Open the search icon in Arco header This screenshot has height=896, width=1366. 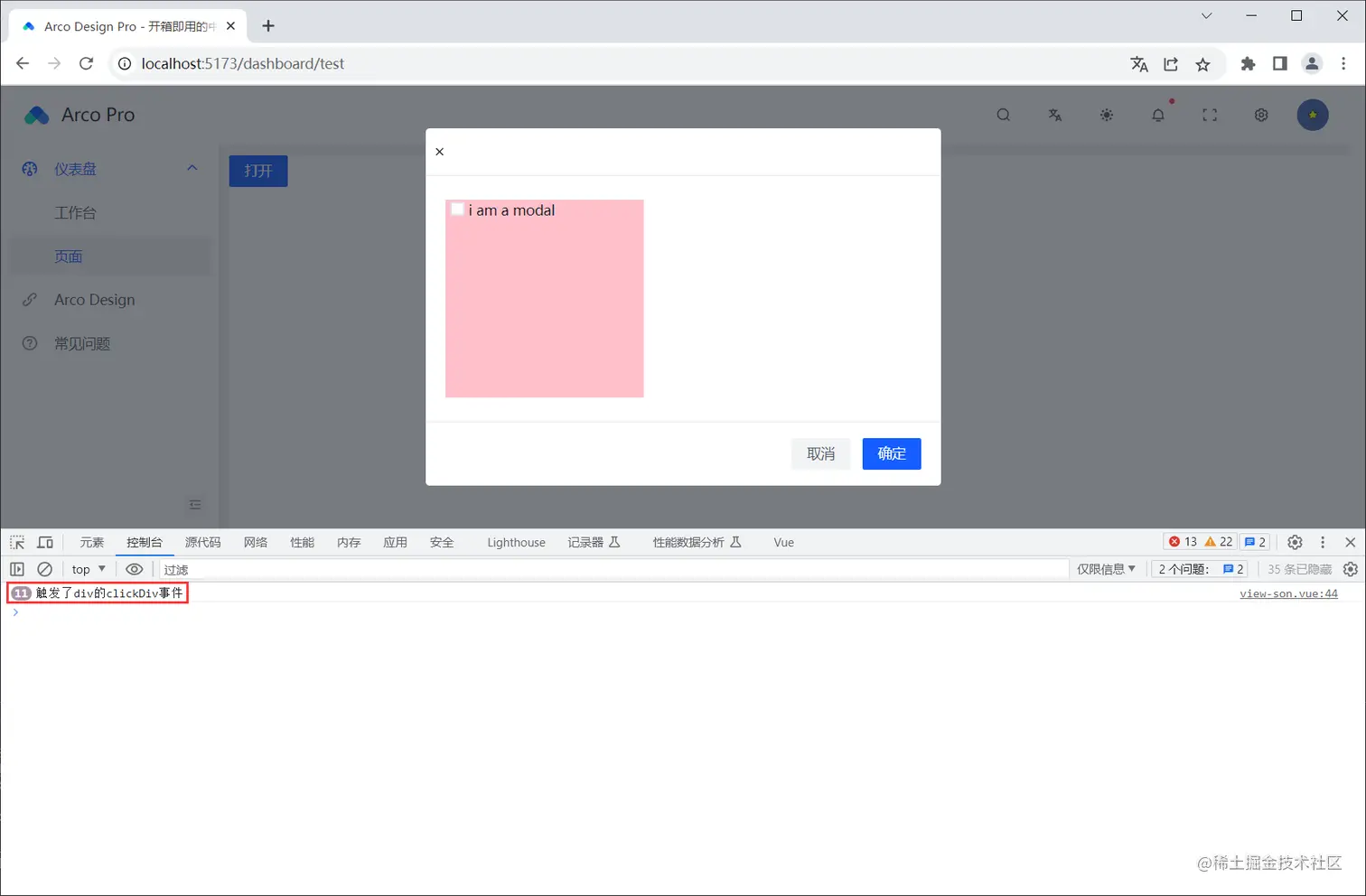coord(1003,115)
